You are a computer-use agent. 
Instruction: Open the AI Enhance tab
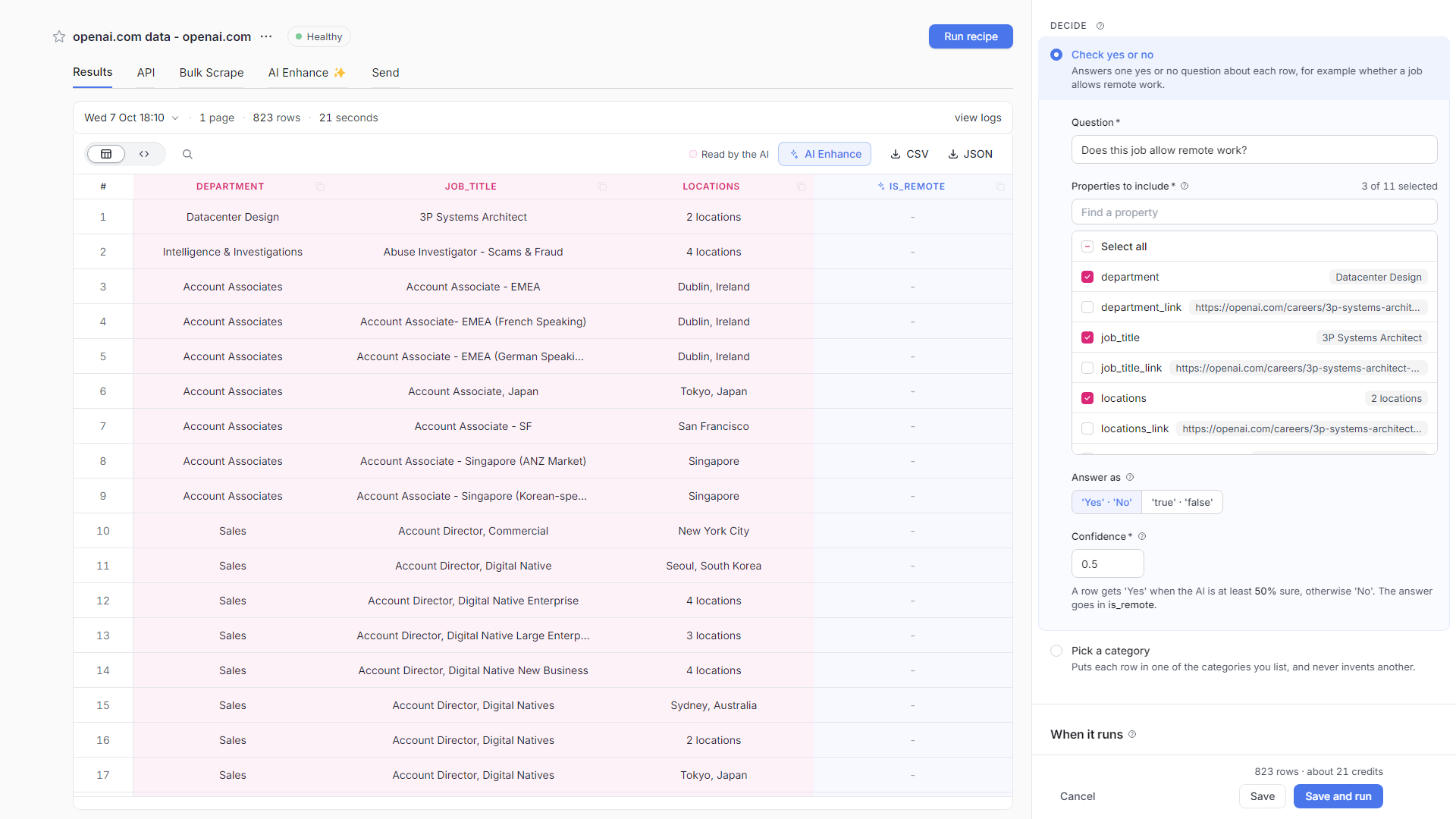[x=307, y=73]
